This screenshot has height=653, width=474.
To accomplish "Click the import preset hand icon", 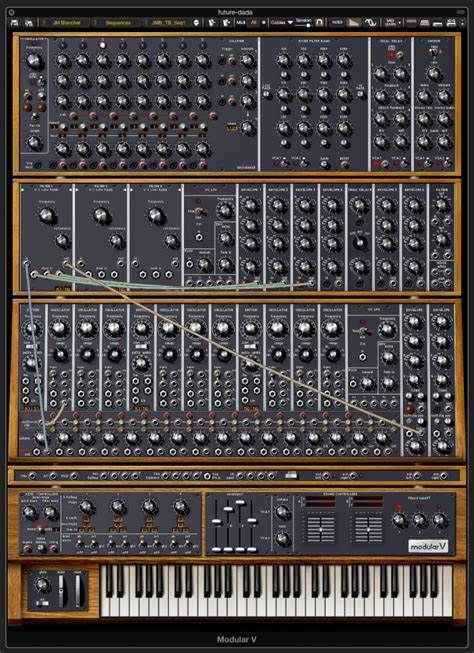I will pyautogui.click(x=212, y=22).
